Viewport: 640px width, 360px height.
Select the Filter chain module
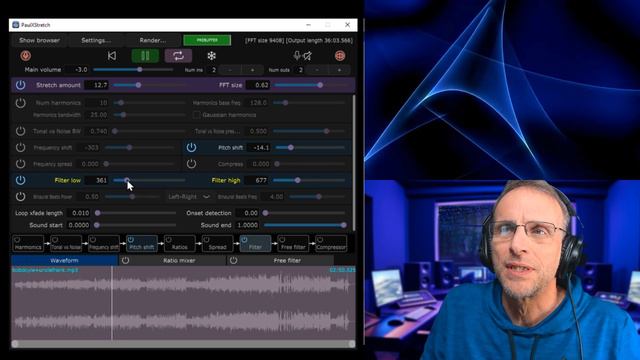point(255,243)
